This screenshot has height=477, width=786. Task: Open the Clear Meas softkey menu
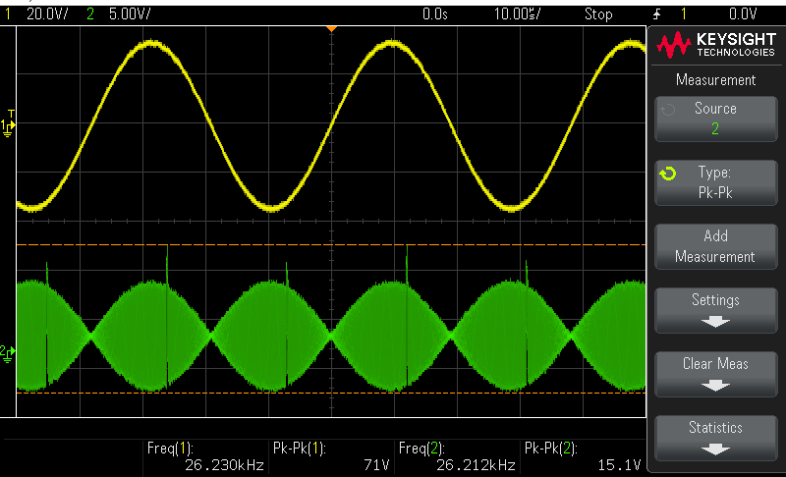coord(715,374)
